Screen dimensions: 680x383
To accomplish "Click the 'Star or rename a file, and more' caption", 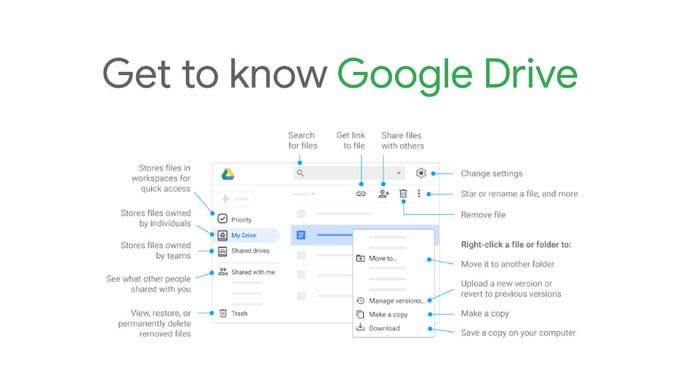I will pyautogui.click(x=519, y=194).
